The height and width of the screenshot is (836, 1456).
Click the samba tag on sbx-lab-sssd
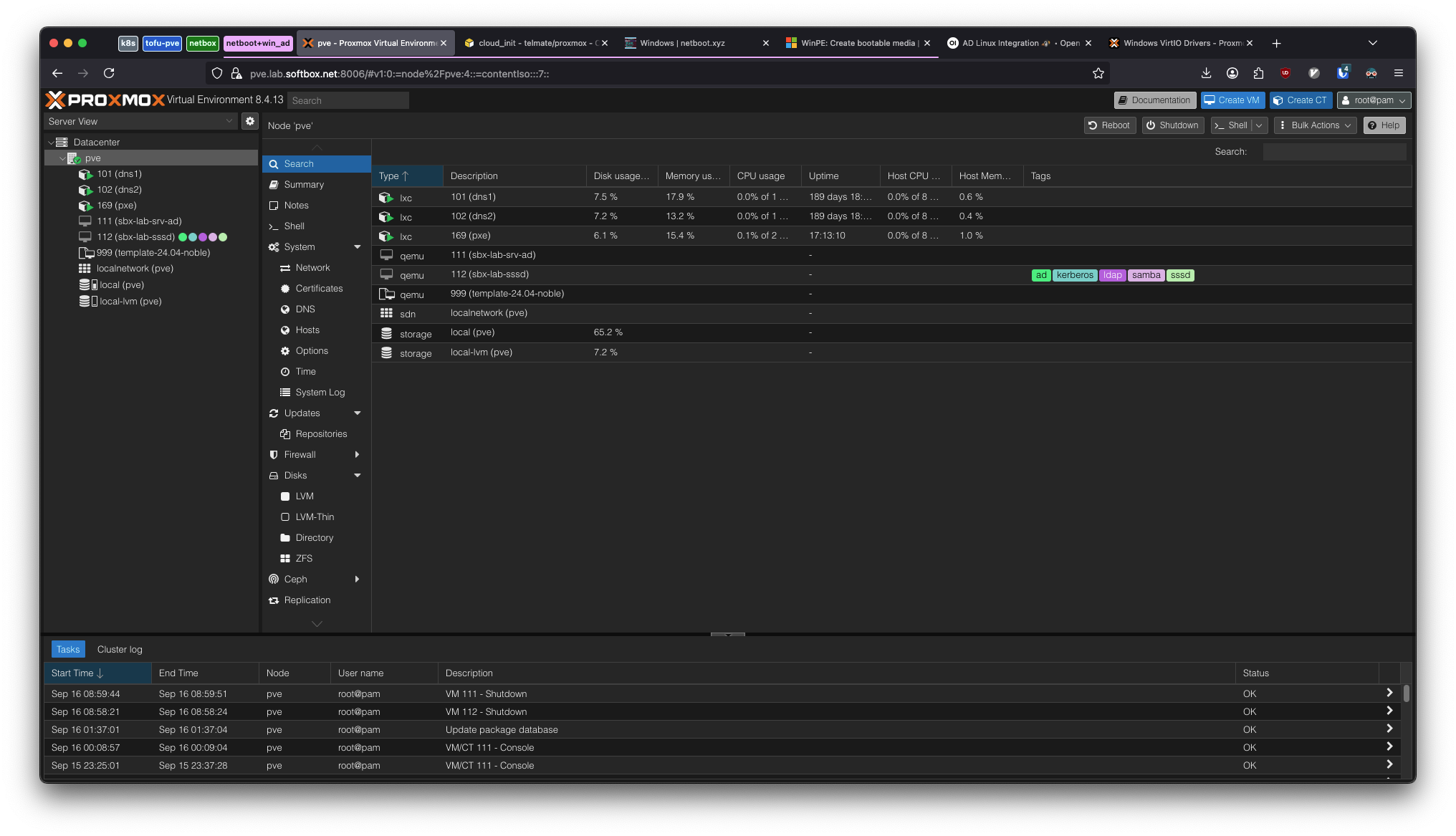point(1146,274)
